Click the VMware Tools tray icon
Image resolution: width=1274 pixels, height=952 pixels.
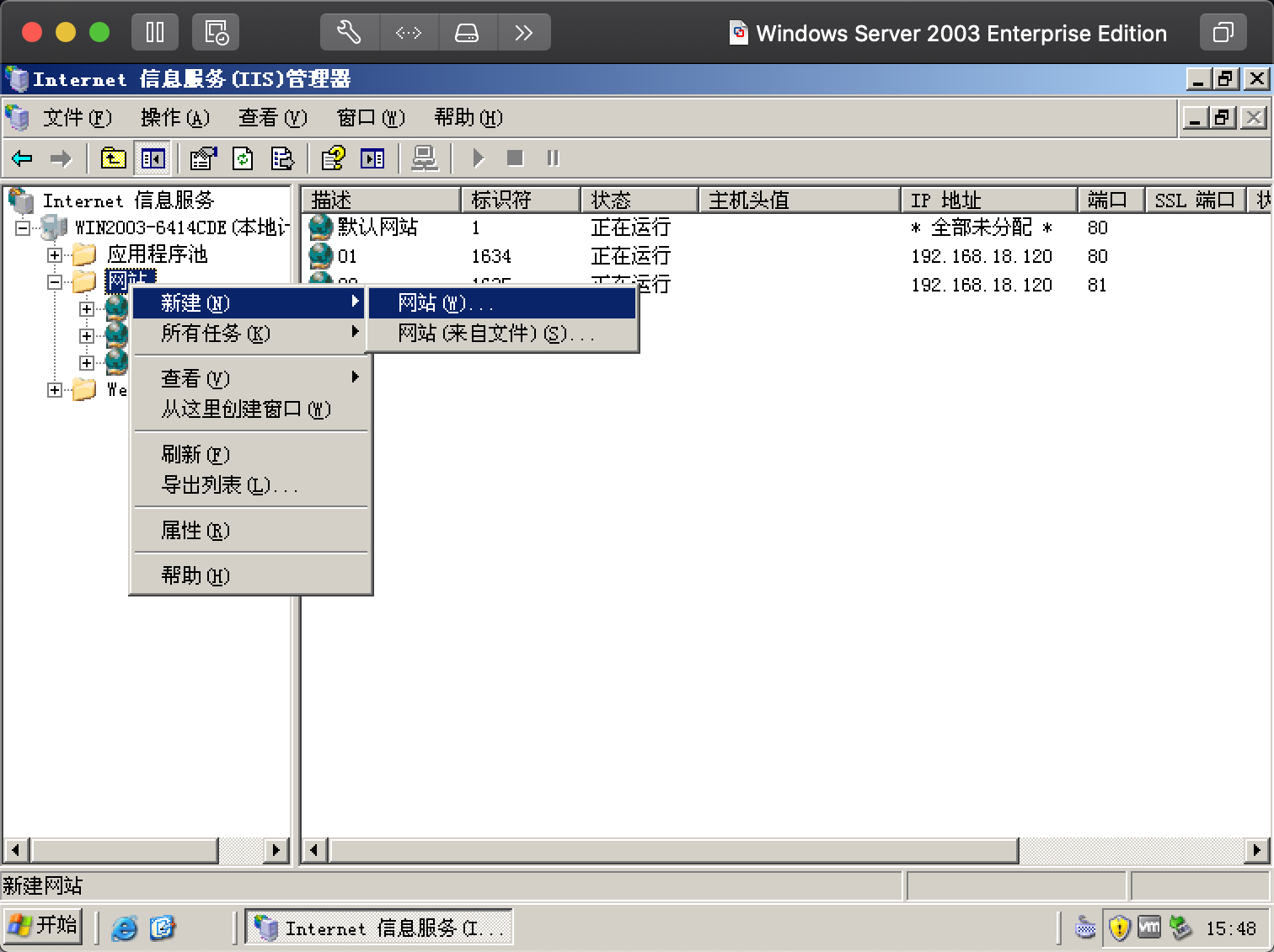tap(1149, 928)
